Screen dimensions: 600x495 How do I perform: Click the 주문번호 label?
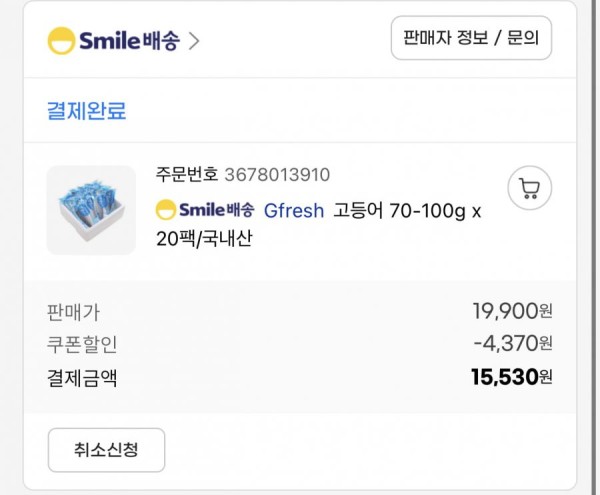[x=187, y=174]
